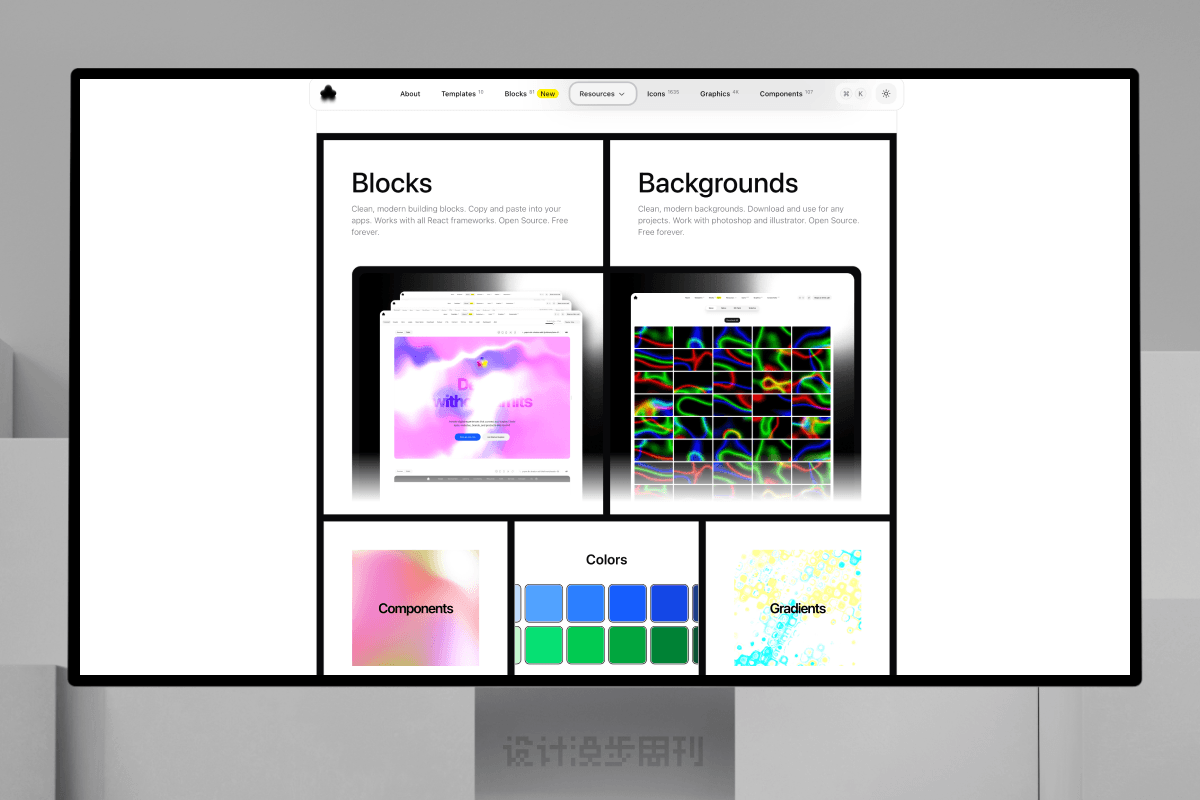Click the neon Backgrounds preview grid

click(732, 410)
